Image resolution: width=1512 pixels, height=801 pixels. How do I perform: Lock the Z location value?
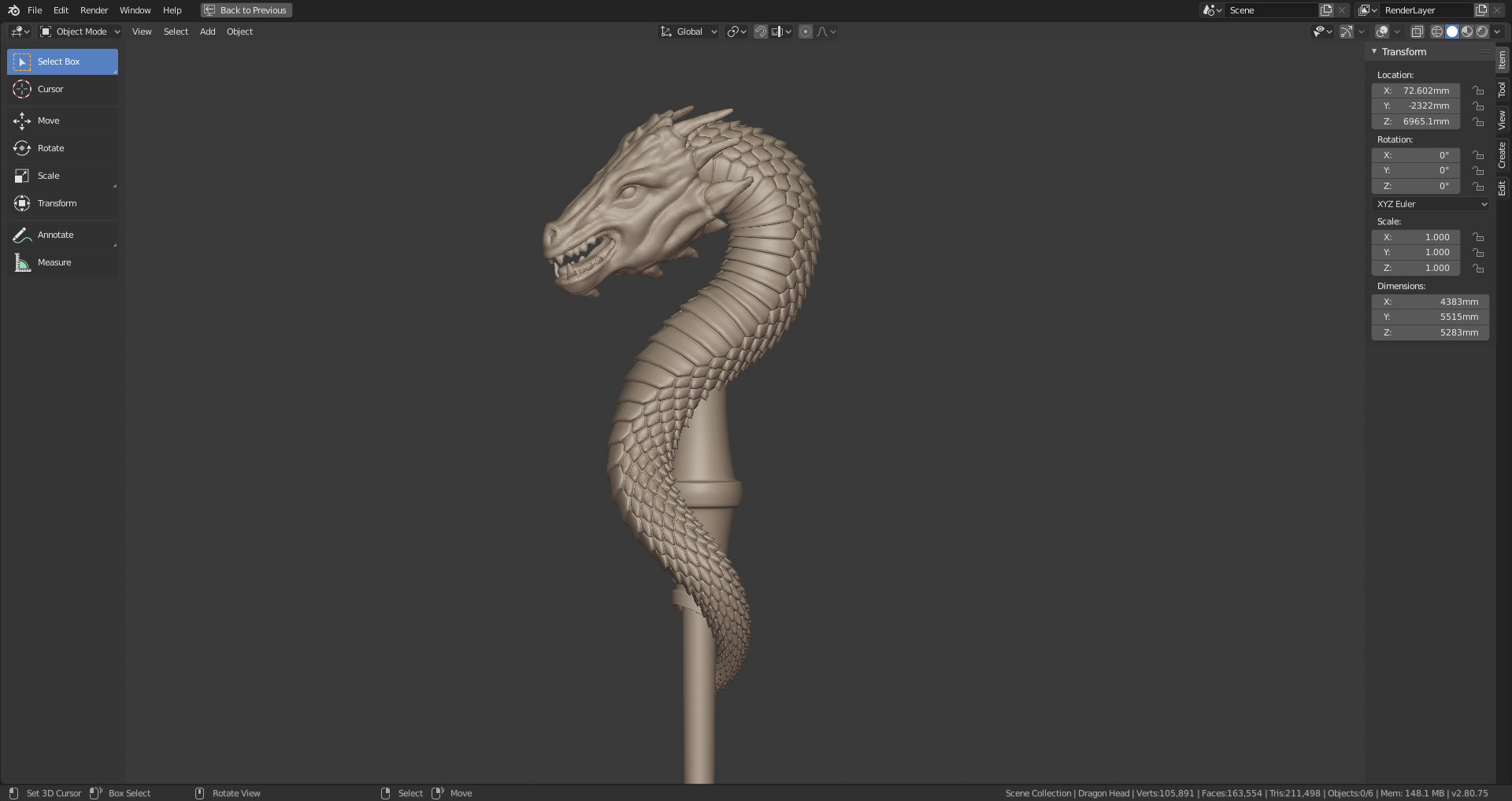(x=1478, y=121)
